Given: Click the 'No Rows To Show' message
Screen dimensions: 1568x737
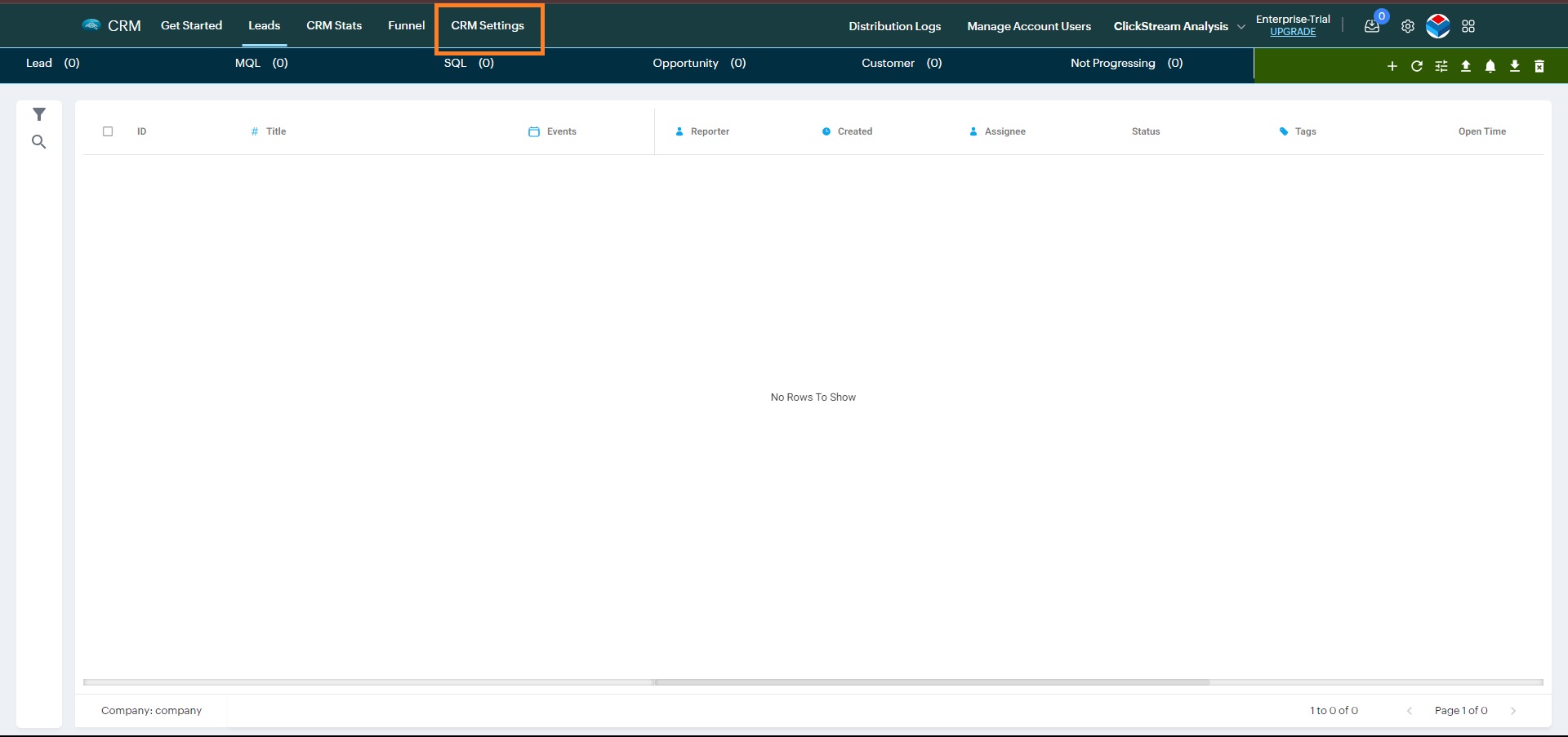Looking at the screenshot, I should (813, 397).
